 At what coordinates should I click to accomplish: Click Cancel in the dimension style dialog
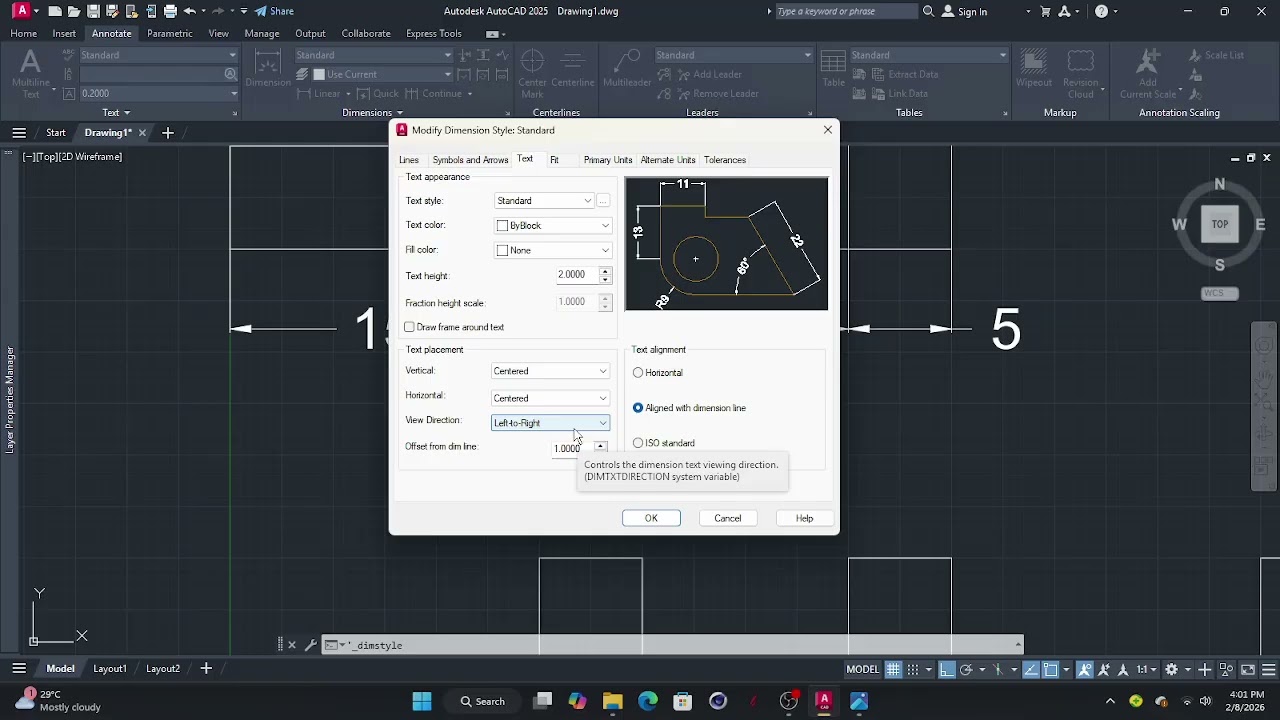click(x=728, y=518)
